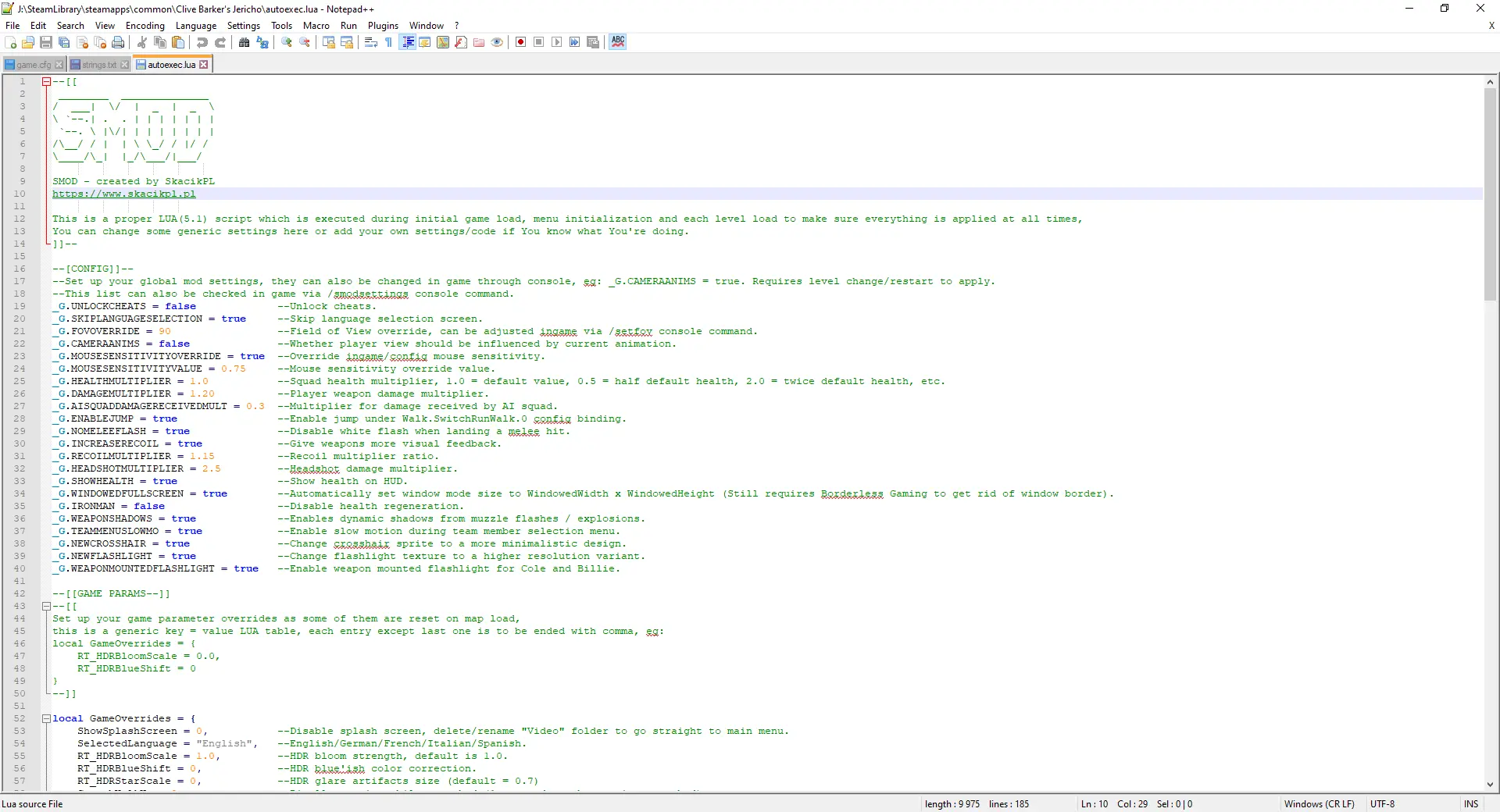
Task: Print the document using toolbar icon
Action: 118,42
